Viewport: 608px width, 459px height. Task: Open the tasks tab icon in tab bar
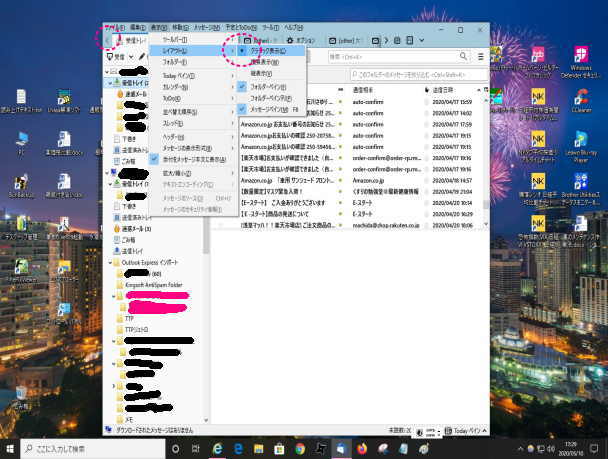point(409,40)
